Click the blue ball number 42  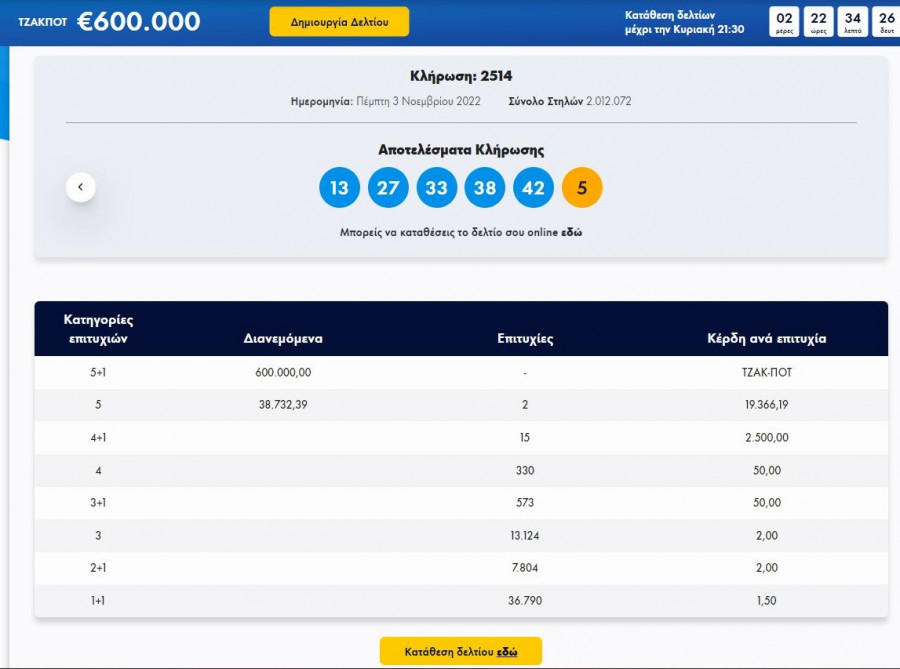pyautogui.click(x=534, y=188)
